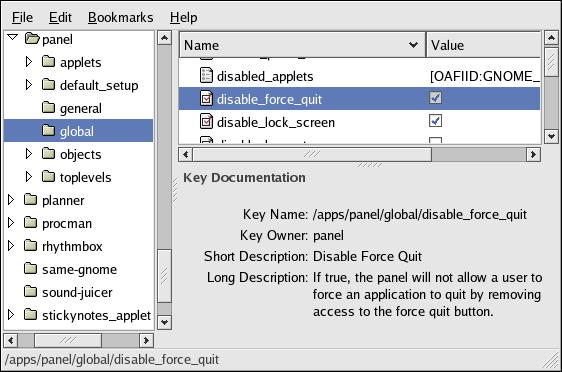Expand the toplevels folder

click(29, 177)
